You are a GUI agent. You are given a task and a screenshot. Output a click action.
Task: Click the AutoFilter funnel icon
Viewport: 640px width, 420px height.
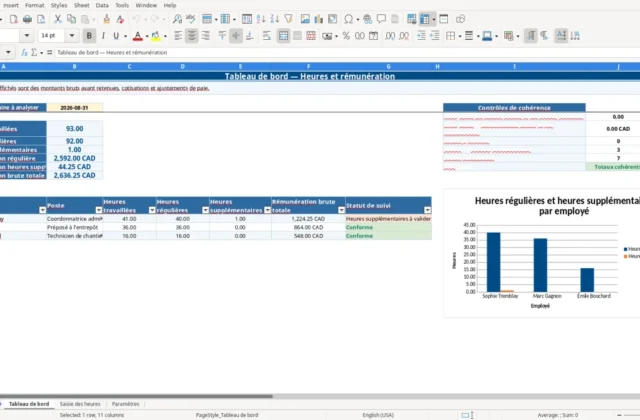(289, 19)
